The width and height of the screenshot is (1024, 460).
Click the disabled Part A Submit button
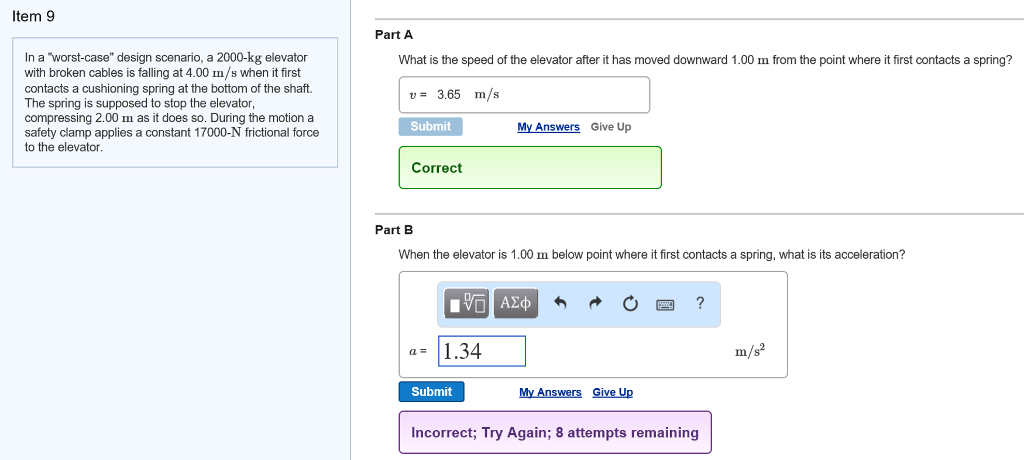click(431, 127)
